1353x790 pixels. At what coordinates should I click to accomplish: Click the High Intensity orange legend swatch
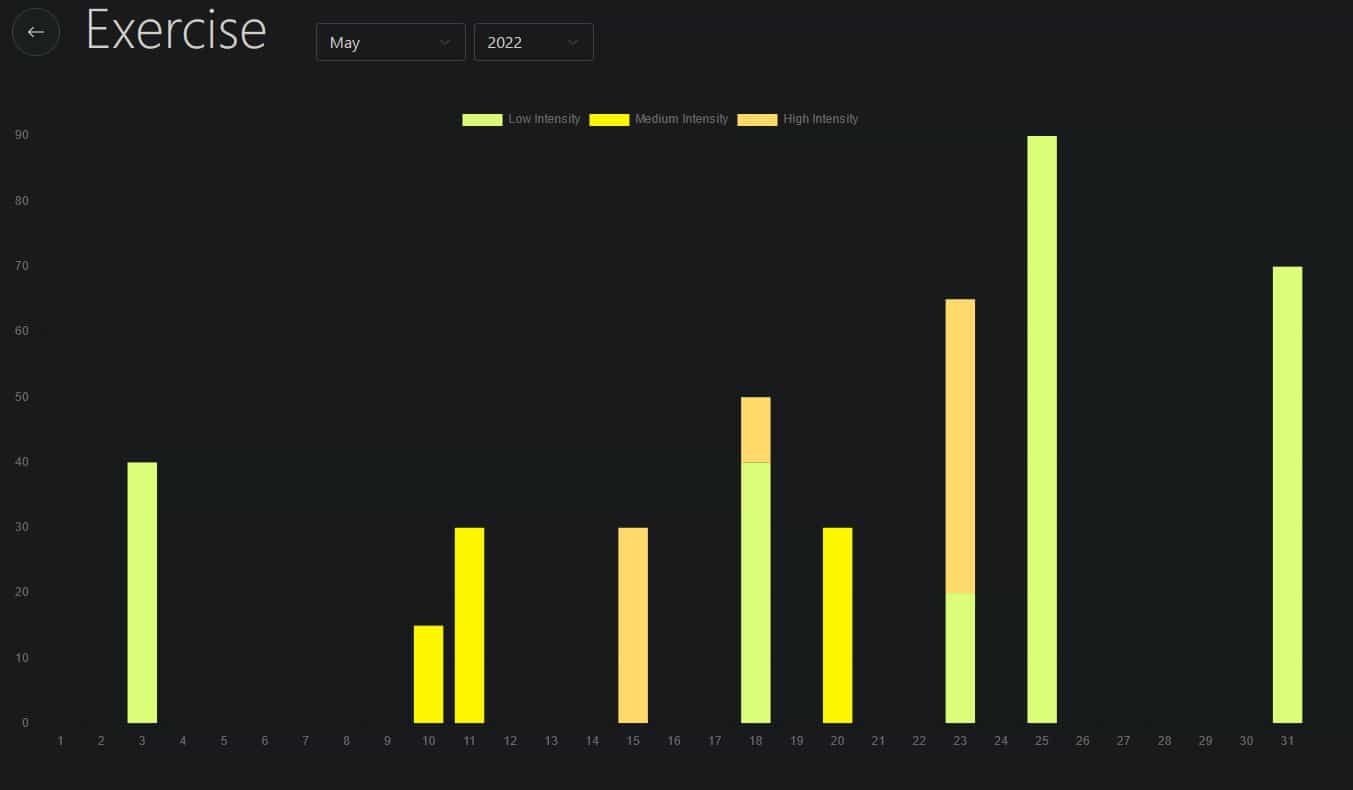[x=757, y=119]
